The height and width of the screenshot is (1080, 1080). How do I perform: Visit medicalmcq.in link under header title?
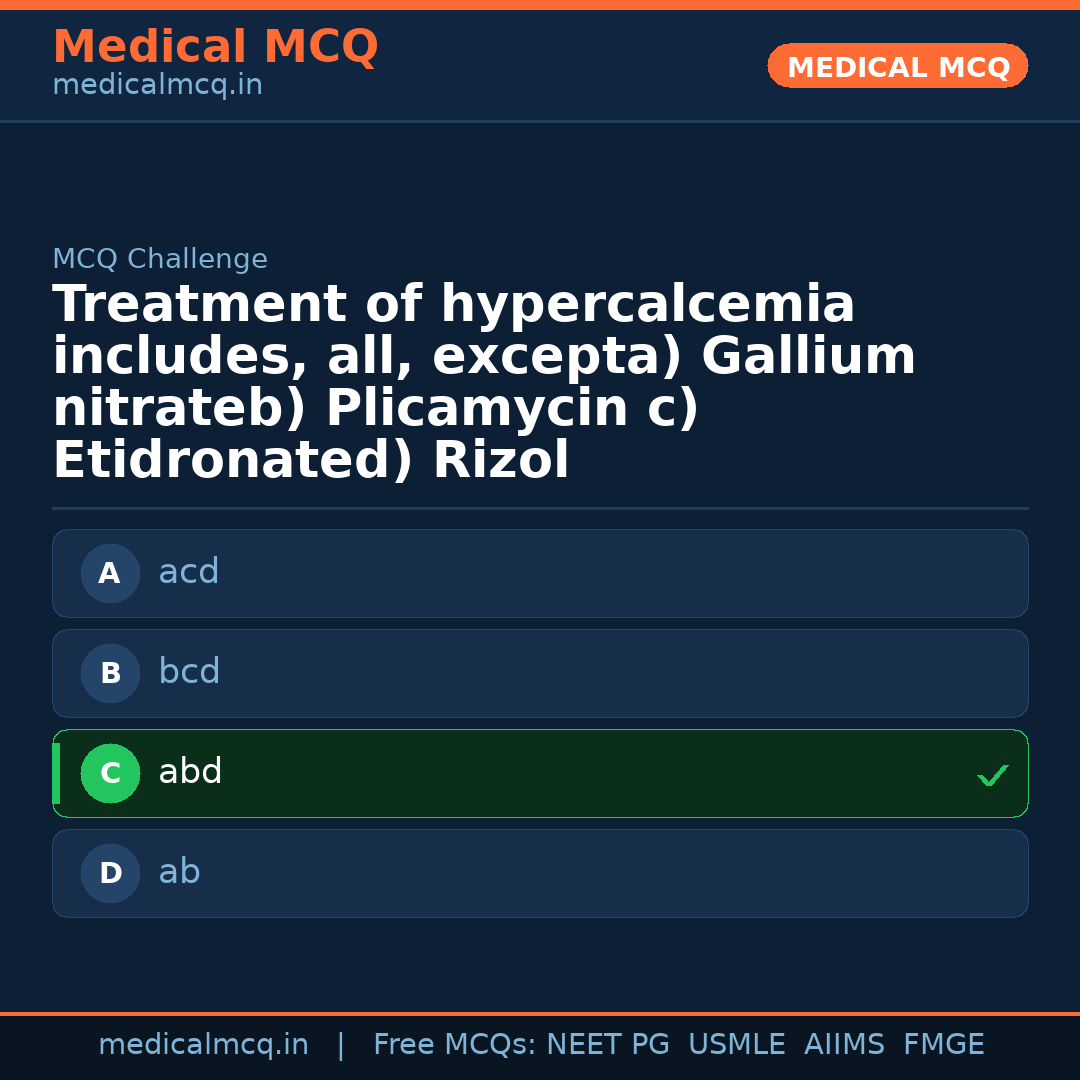click(157, 85)
